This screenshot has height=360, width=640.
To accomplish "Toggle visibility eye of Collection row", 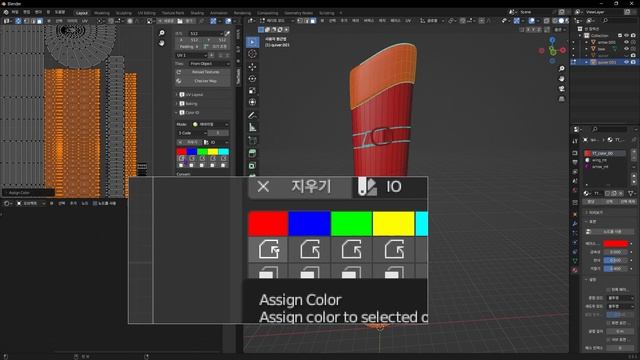I will tap(627, 36).
